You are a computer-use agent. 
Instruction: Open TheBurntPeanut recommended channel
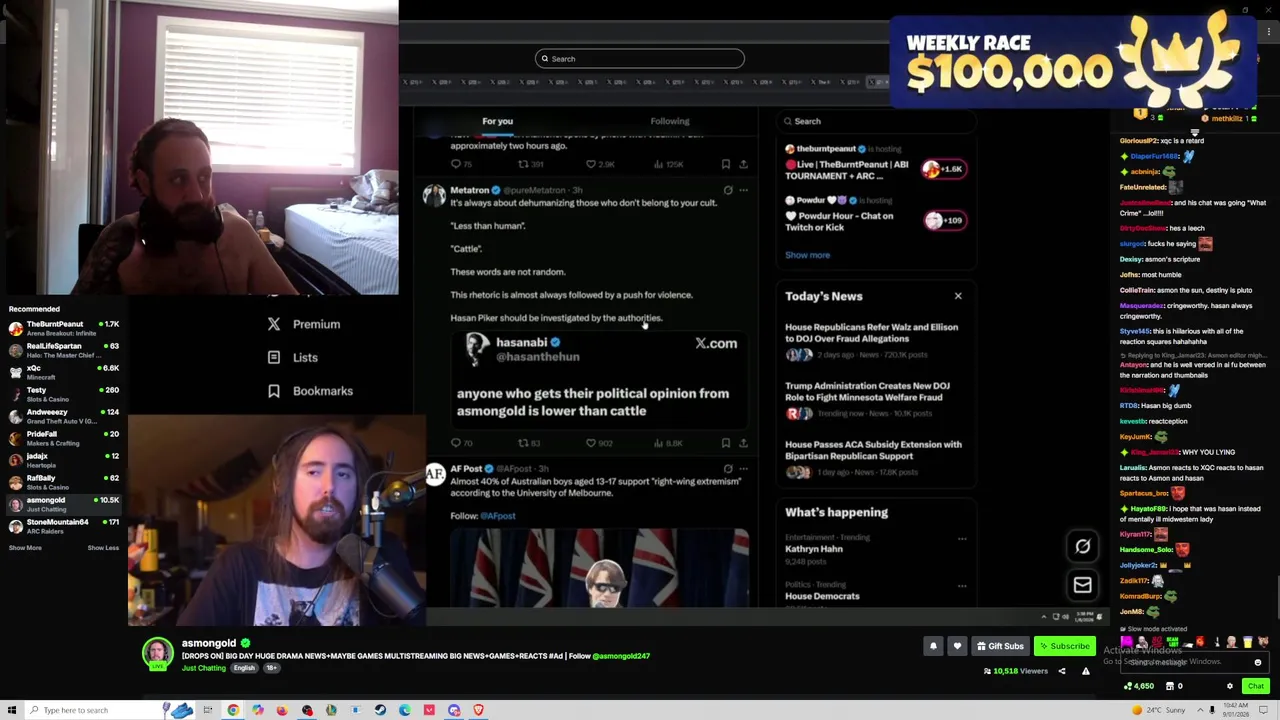(64, 329)
